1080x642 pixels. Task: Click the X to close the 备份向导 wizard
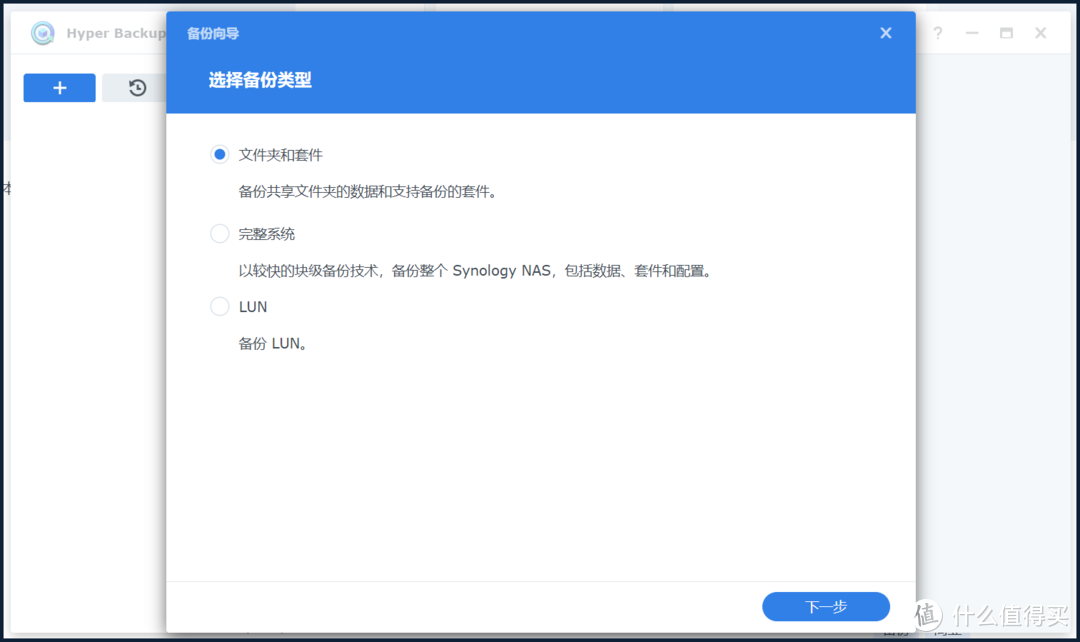click(x=886, y=32)
